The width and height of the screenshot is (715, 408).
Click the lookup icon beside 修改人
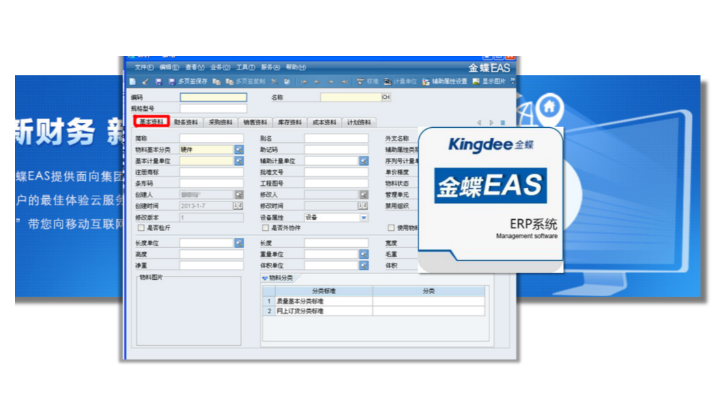[x=363, y=195]
